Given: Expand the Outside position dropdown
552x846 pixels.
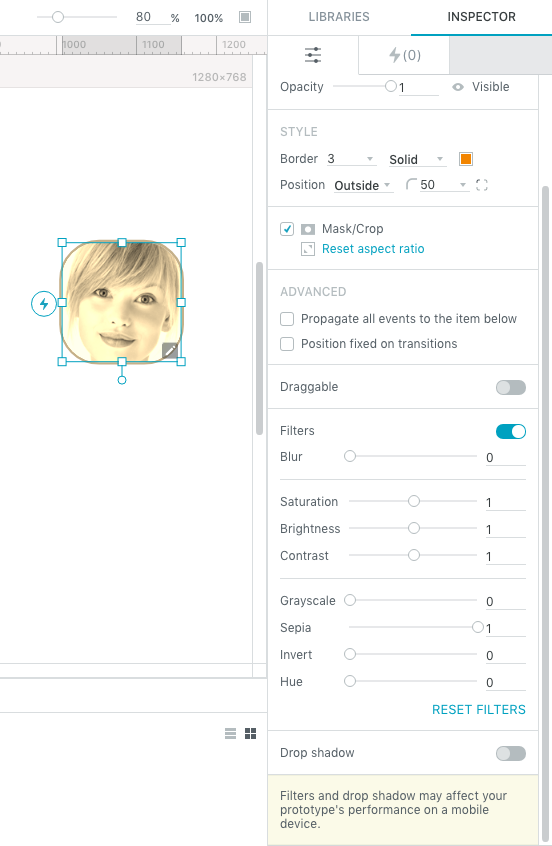Looking at the screenshot, I should pos(363,185).
